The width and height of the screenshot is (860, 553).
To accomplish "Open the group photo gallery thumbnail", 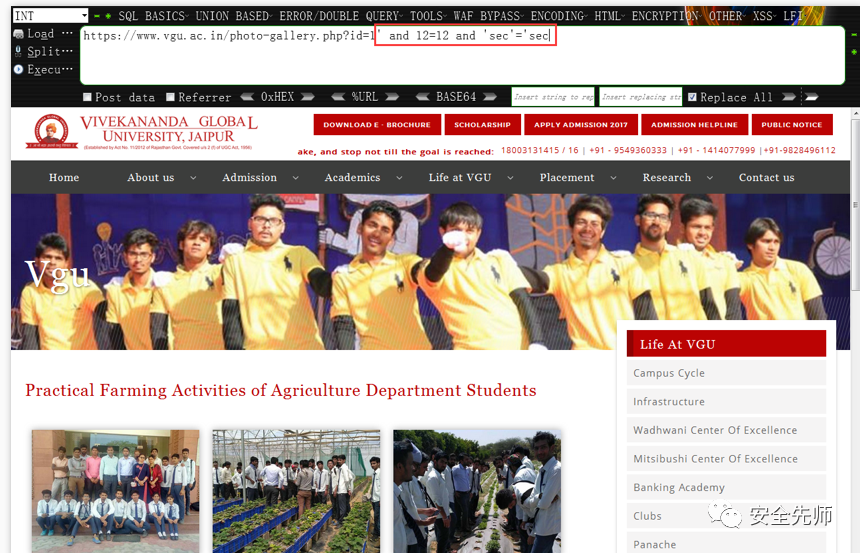I will [x=116, y=491].
